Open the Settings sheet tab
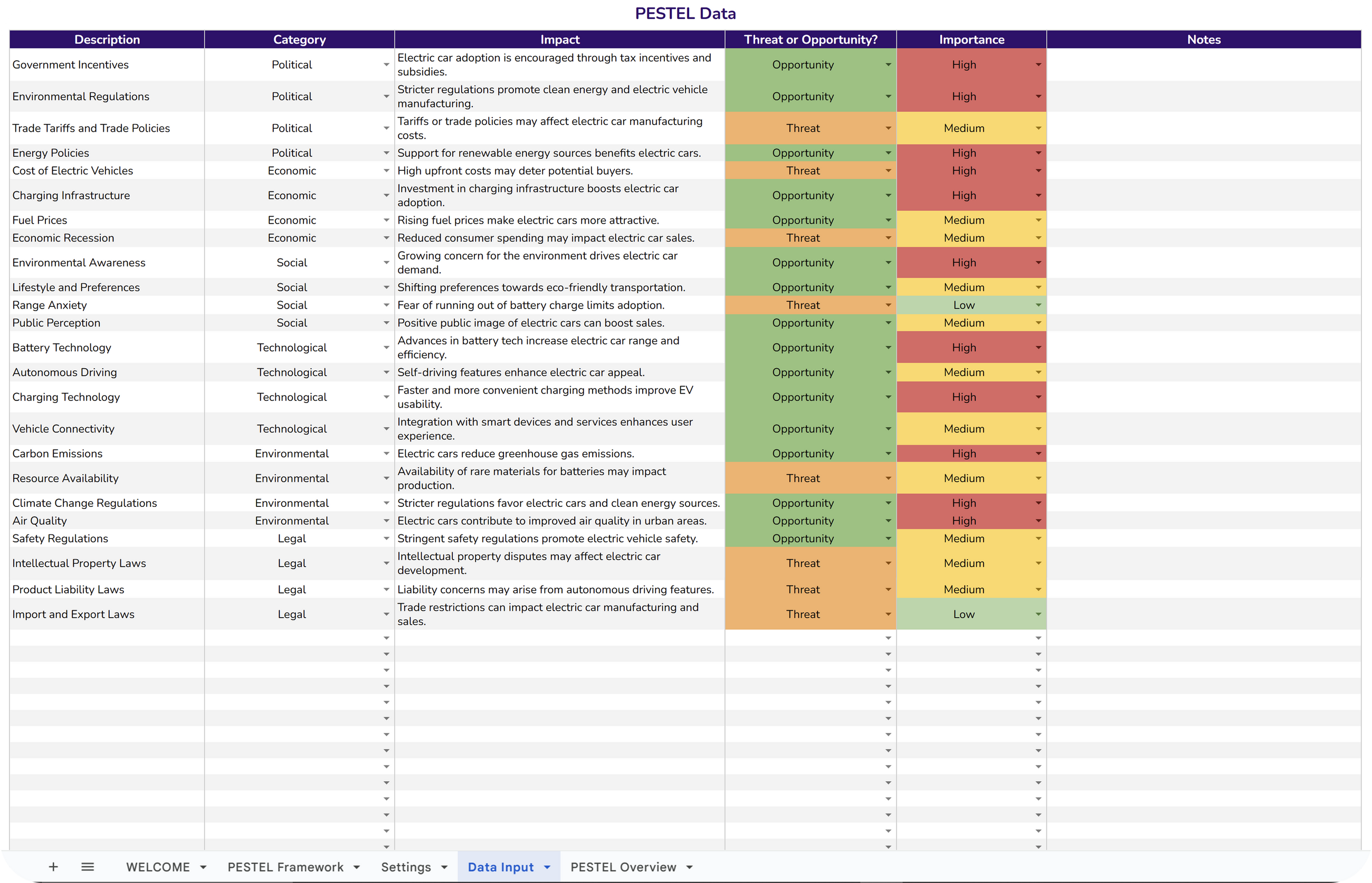Image resolution: width=1372 pixels, height=883 pixels. [x=405, y=867]
